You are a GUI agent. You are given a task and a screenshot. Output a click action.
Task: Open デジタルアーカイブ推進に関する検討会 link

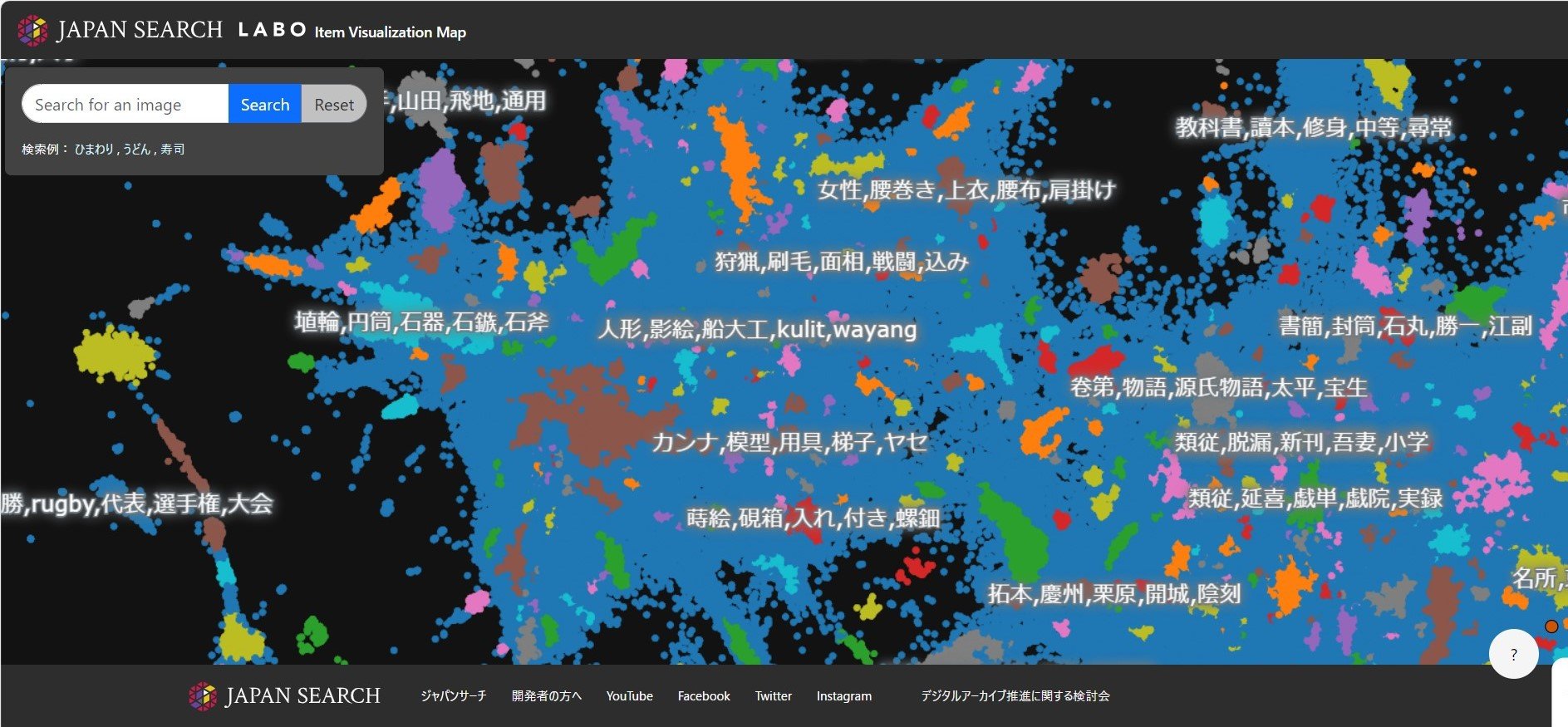pos(1015,696)
